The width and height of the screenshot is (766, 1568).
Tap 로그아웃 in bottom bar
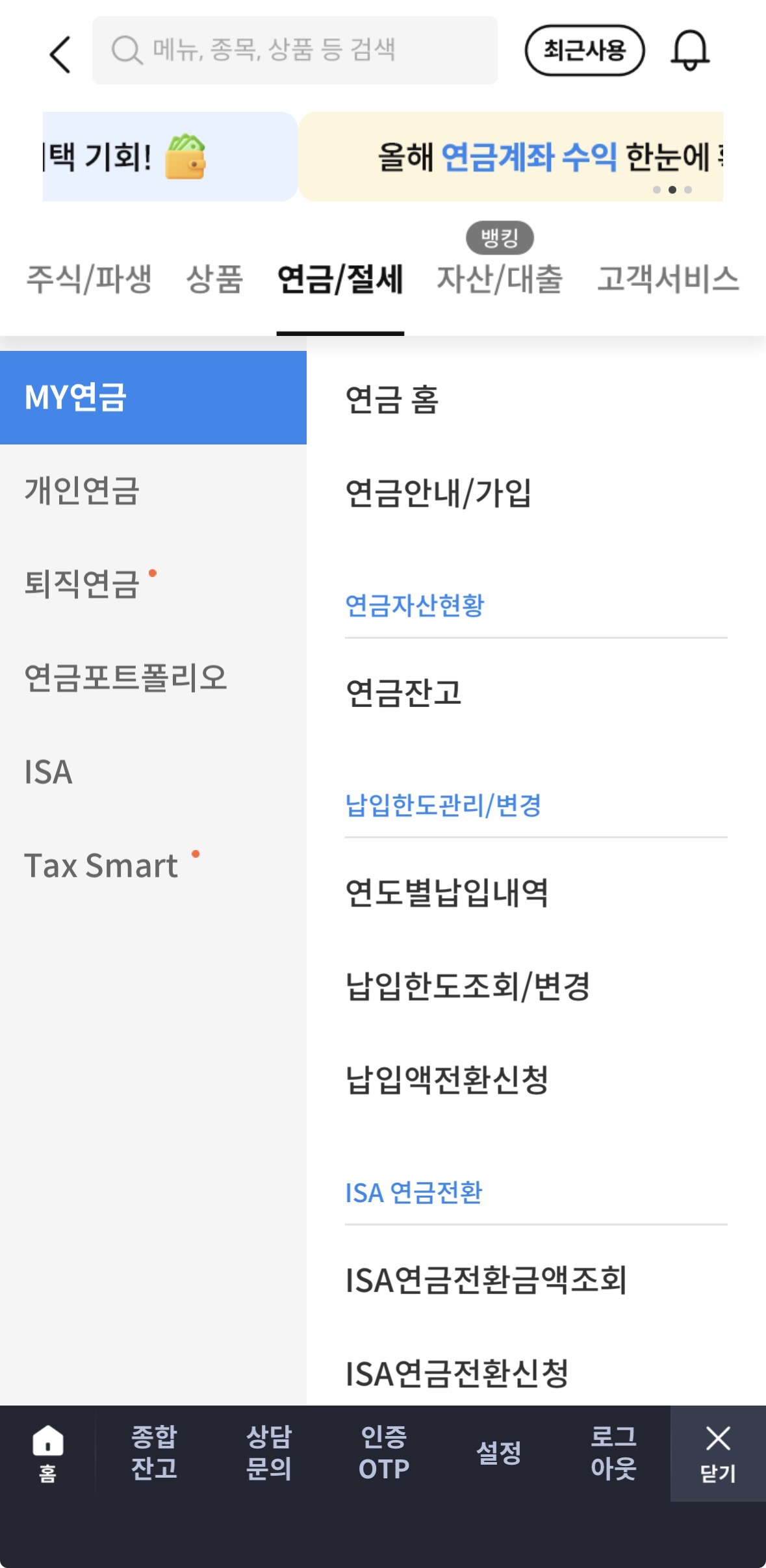click(613, 1453)
